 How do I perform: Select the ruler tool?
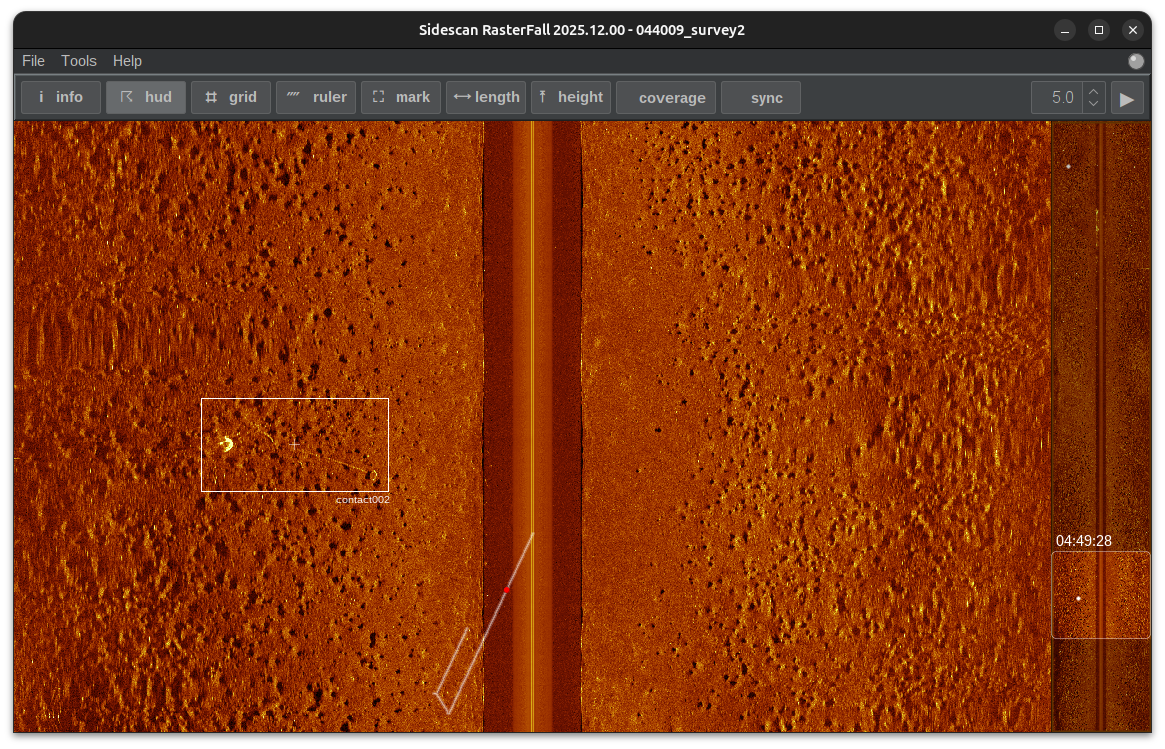[x=316, y=98]
